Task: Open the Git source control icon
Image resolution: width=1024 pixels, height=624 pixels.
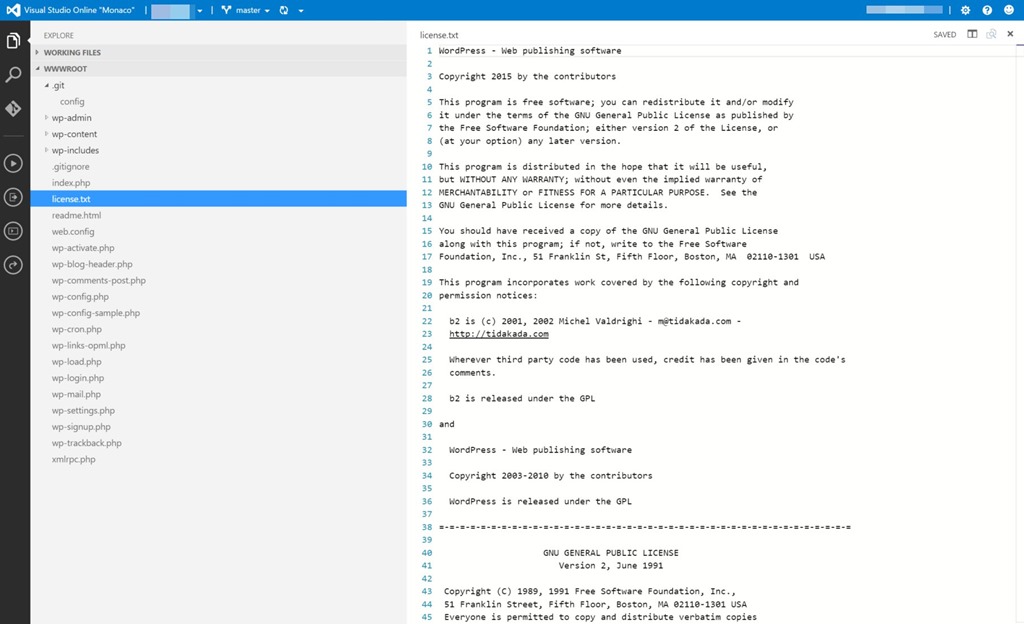Action: 14,109
